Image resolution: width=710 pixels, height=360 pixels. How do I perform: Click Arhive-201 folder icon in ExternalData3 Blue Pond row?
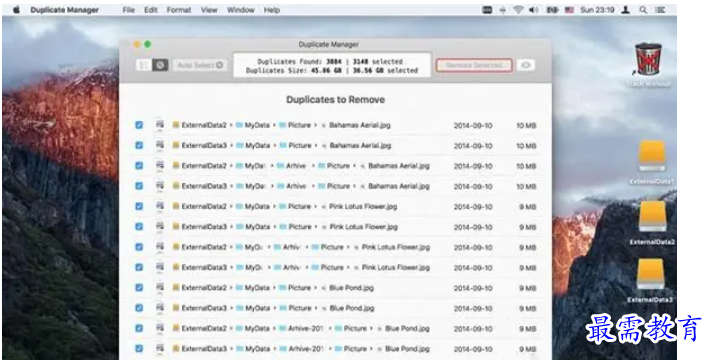point(283,349)
